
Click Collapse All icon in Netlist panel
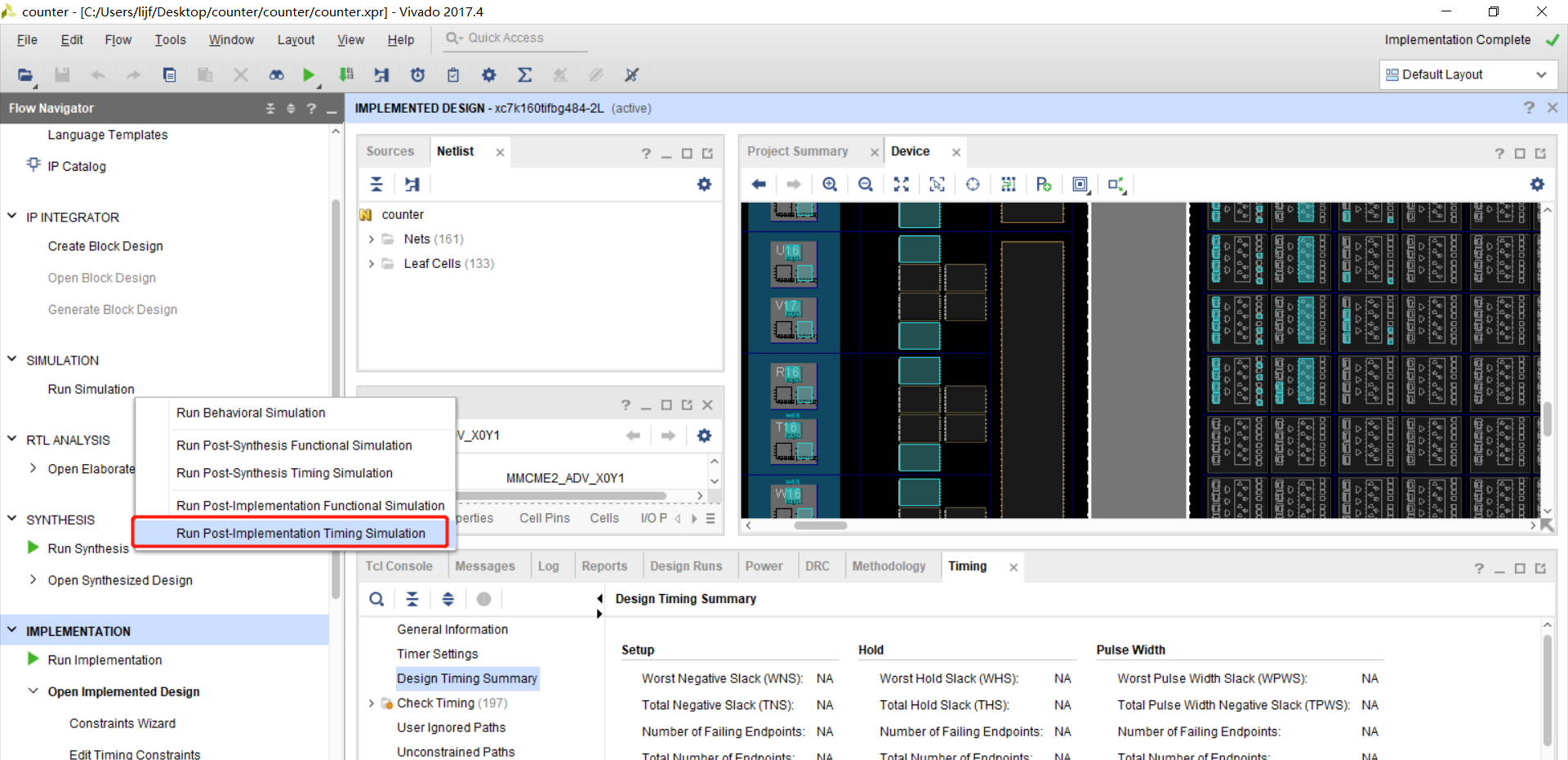376,185
